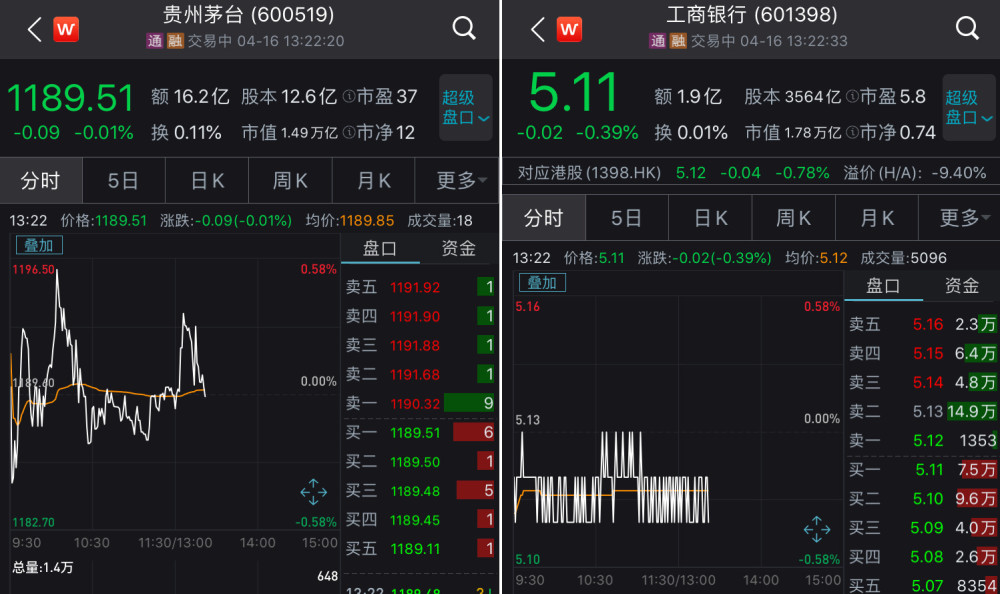Tap the info icon beside 市净 0.74
This screenshot has width=1000, height=594.
[852, 132]
